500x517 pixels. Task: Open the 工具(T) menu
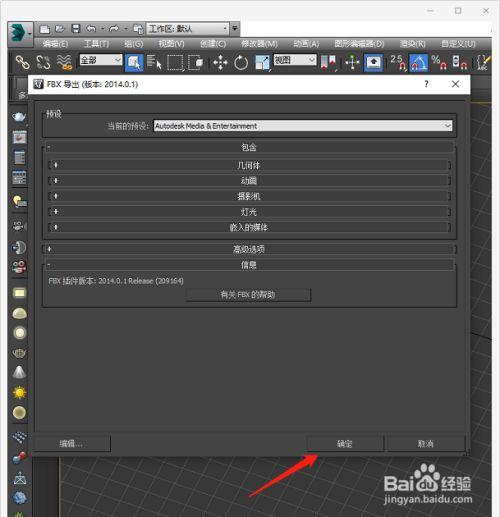96,44
